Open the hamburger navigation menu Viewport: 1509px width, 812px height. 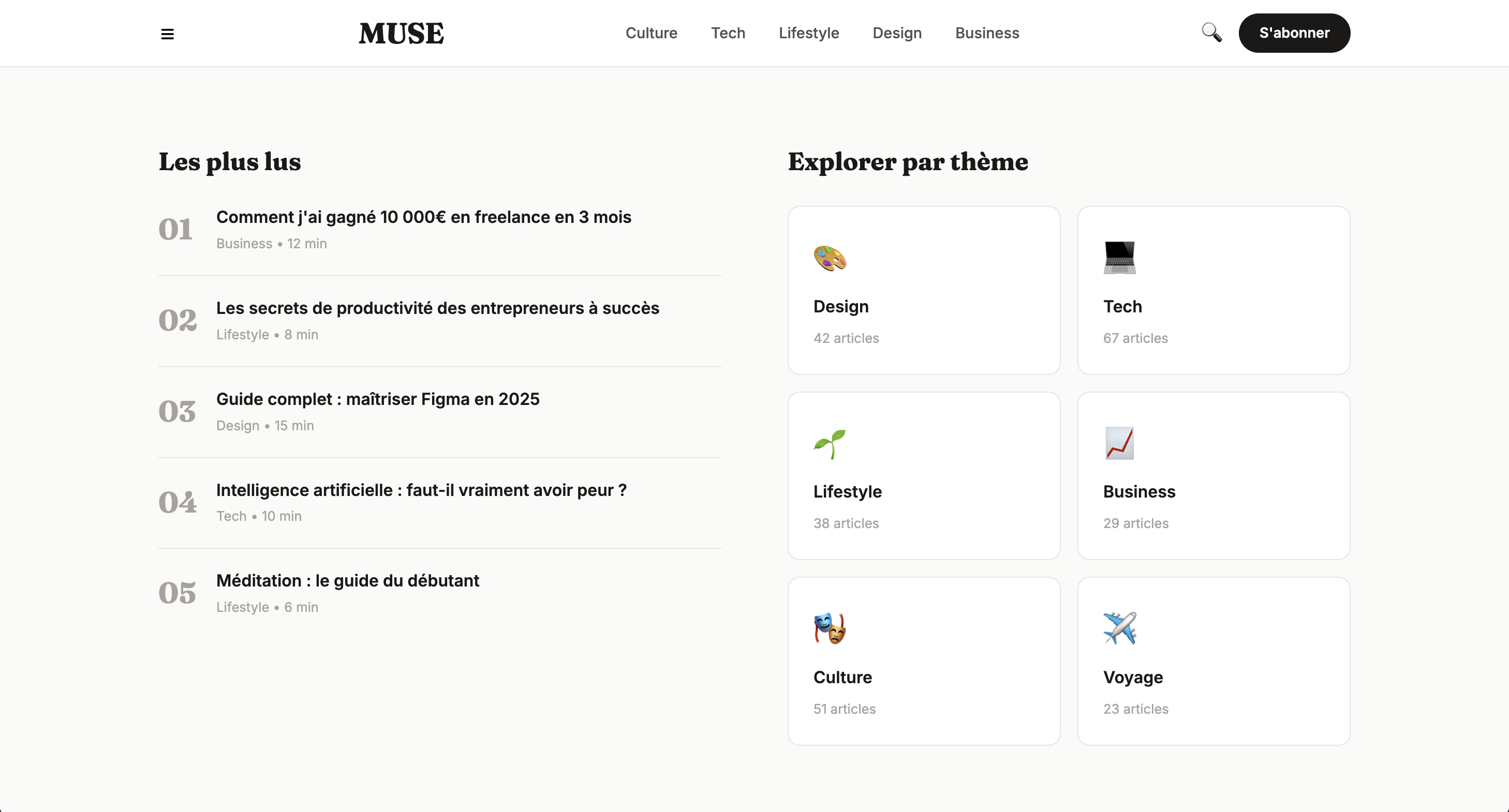pos(168,34)
